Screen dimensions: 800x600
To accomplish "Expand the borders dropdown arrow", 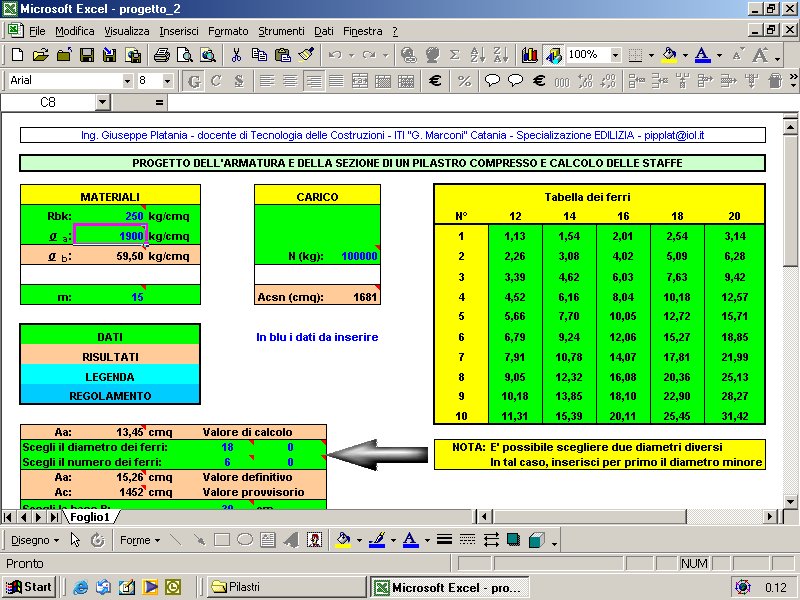I will pos(652,55).
